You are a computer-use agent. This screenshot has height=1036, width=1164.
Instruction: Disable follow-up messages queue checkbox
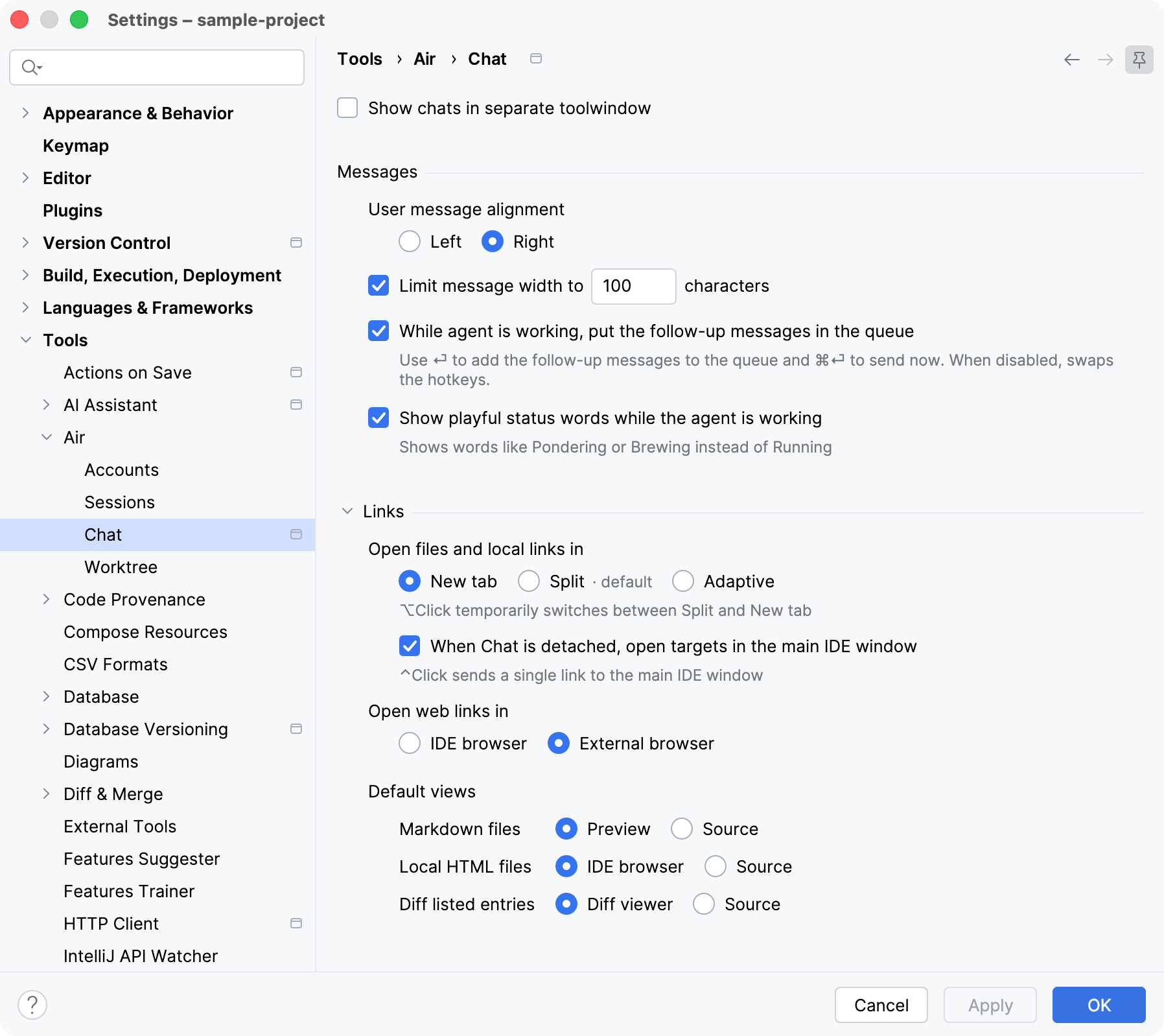pos(378,331)
